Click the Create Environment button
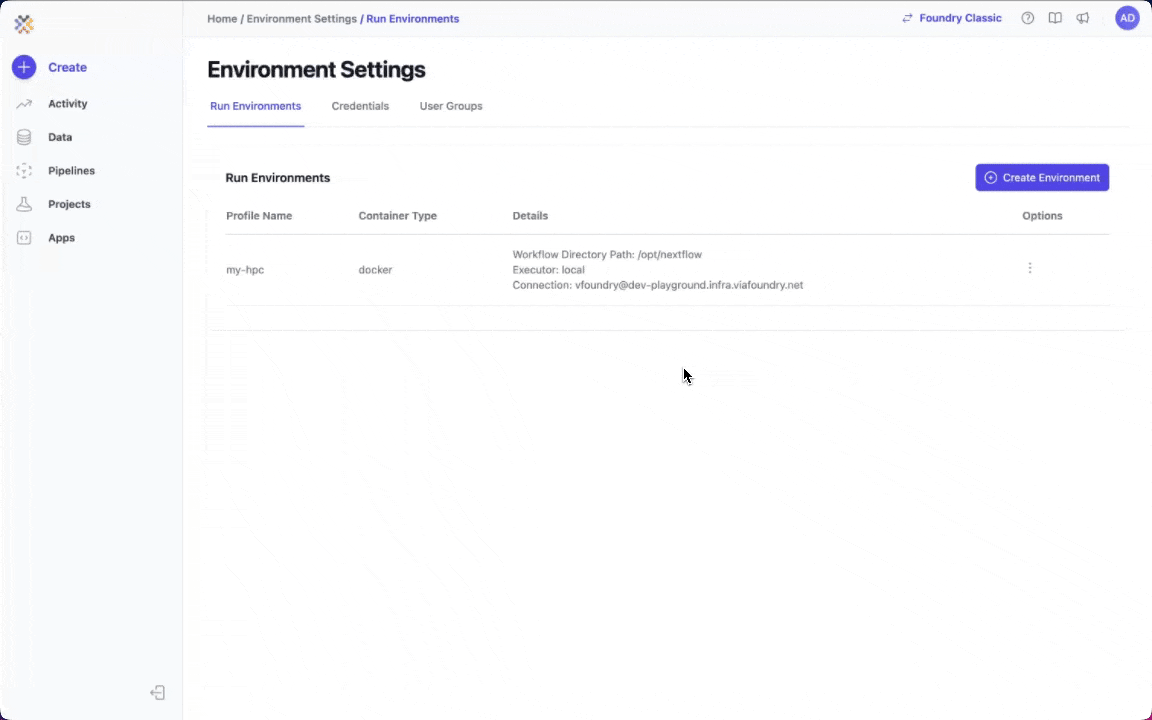 (1042, 177)
